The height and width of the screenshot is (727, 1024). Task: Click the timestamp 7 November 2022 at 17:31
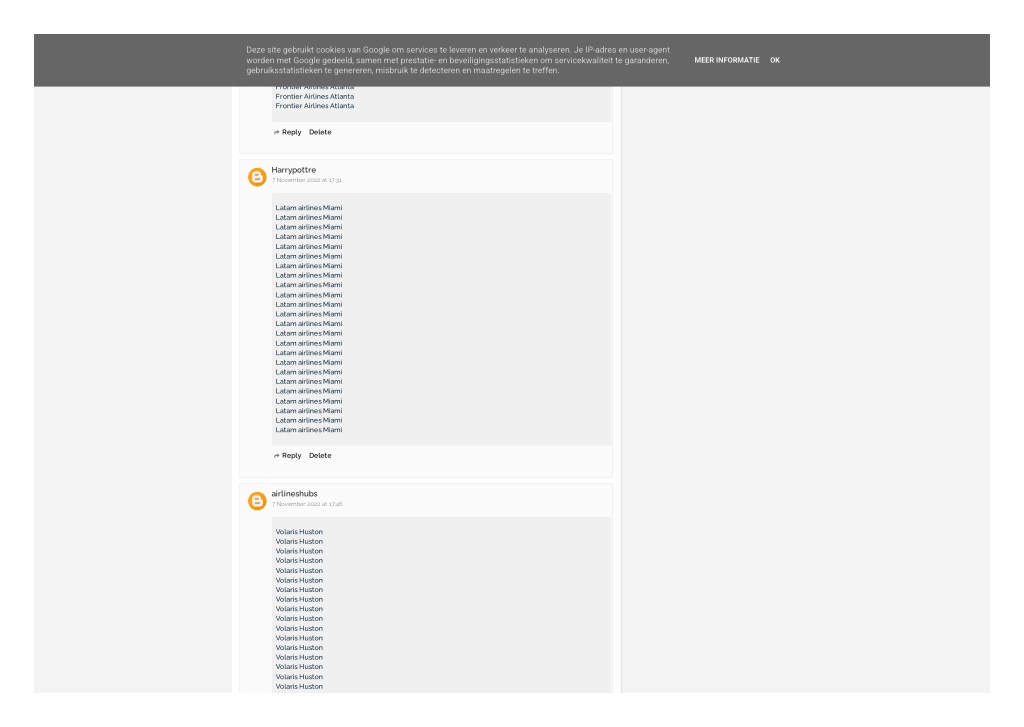pyautogui.click(x=307, y=180)
